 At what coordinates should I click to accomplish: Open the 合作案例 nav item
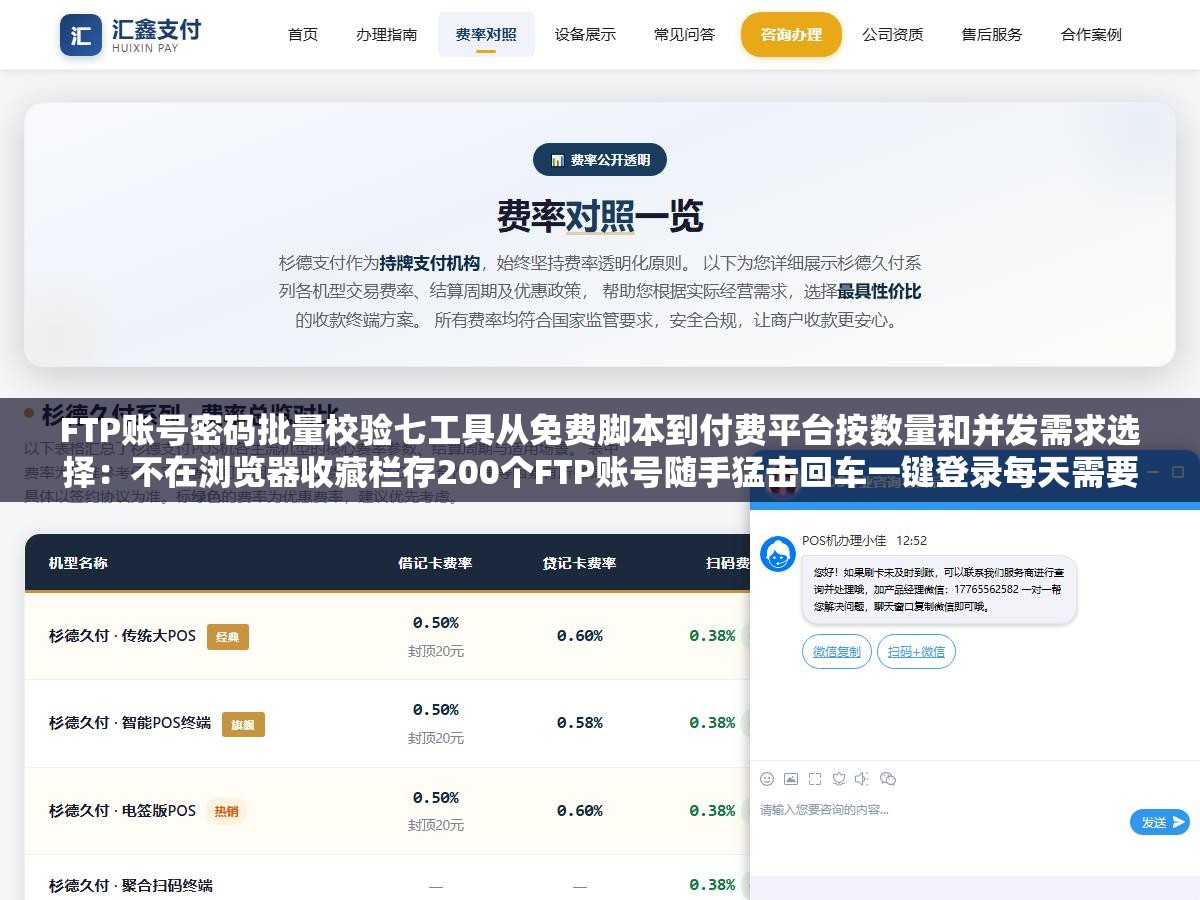[x=1091, y=34]
